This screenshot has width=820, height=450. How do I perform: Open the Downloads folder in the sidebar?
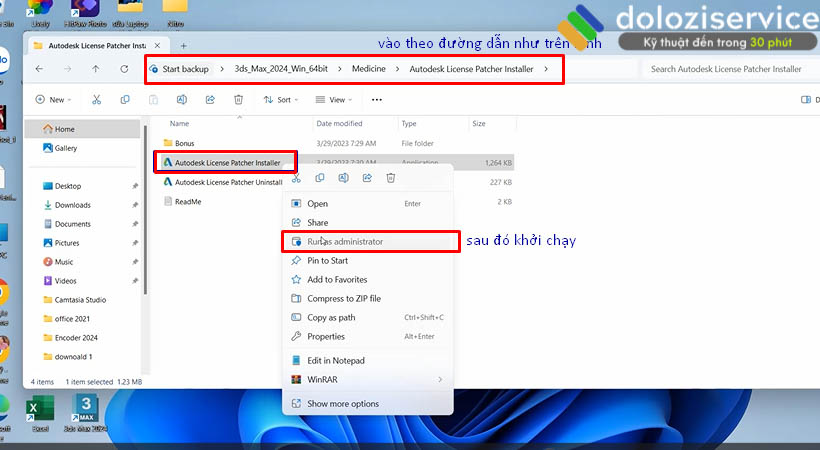73,205
